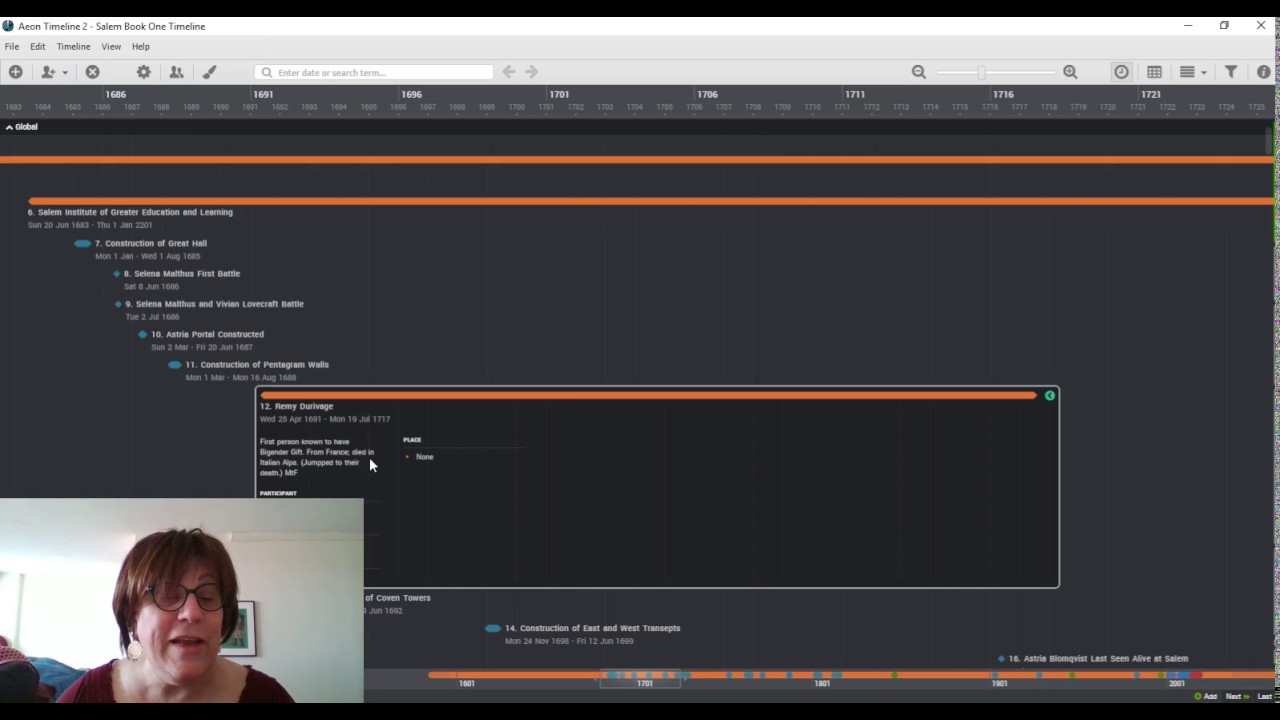Switch to the spreadsheet grid view

tap(1154, 72)
